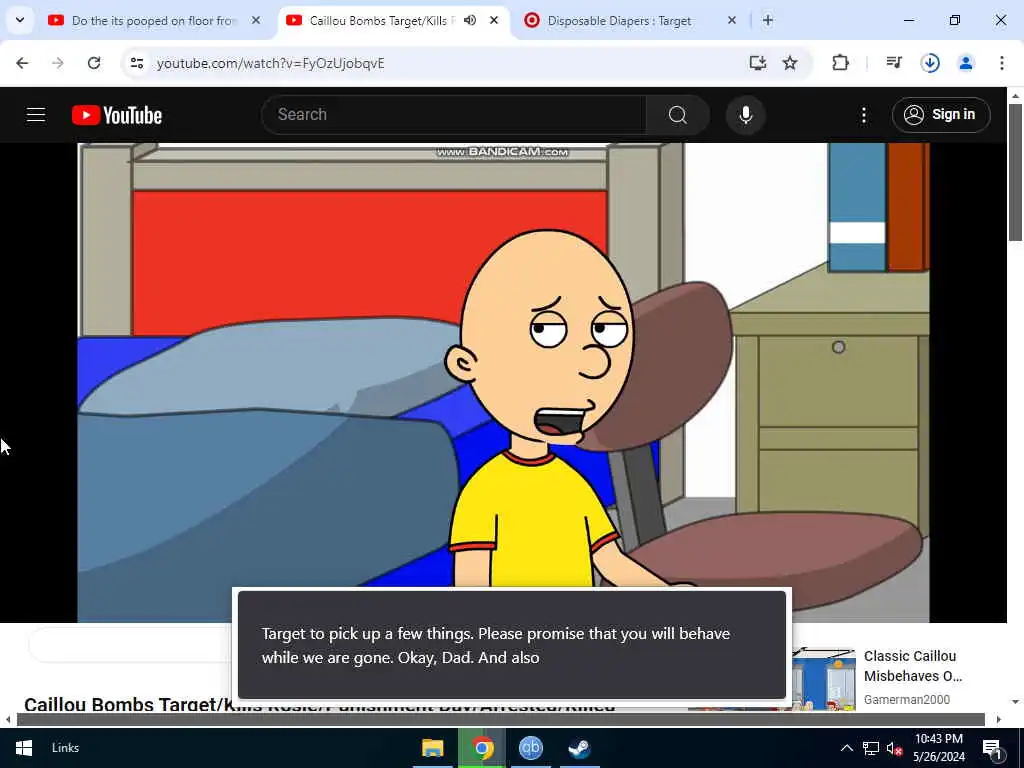Click the horizontal scrollbar thumb
The image size is (1024, 768).
coord(500,720)
